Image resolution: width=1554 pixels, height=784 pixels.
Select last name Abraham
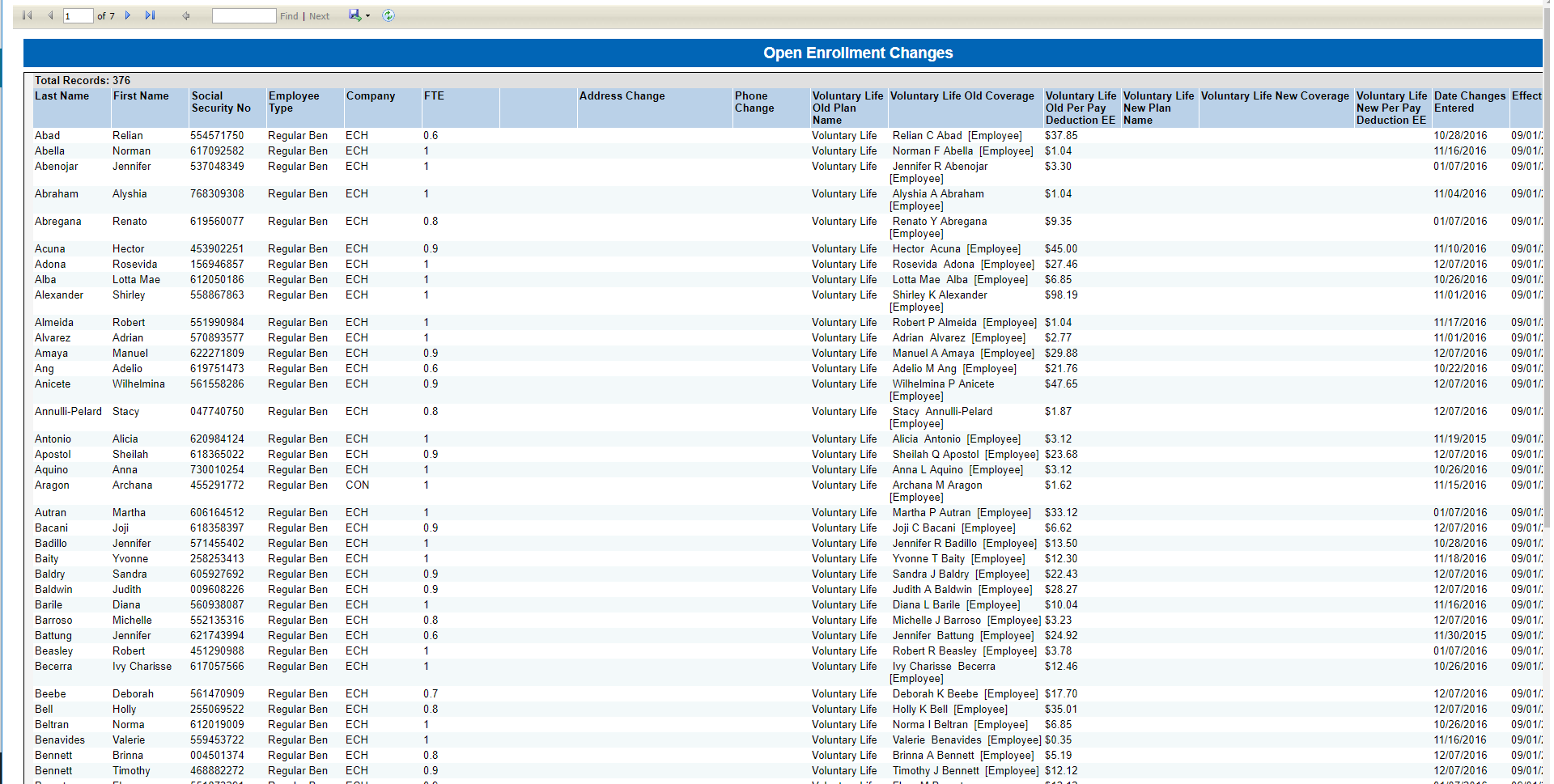57,193
